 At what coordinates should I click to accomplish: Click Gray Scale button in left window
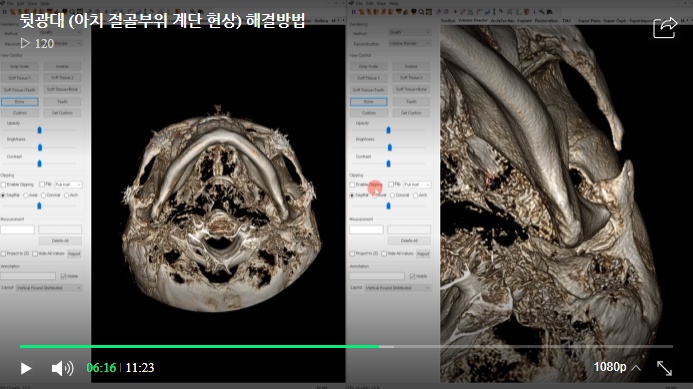(19, 66)
